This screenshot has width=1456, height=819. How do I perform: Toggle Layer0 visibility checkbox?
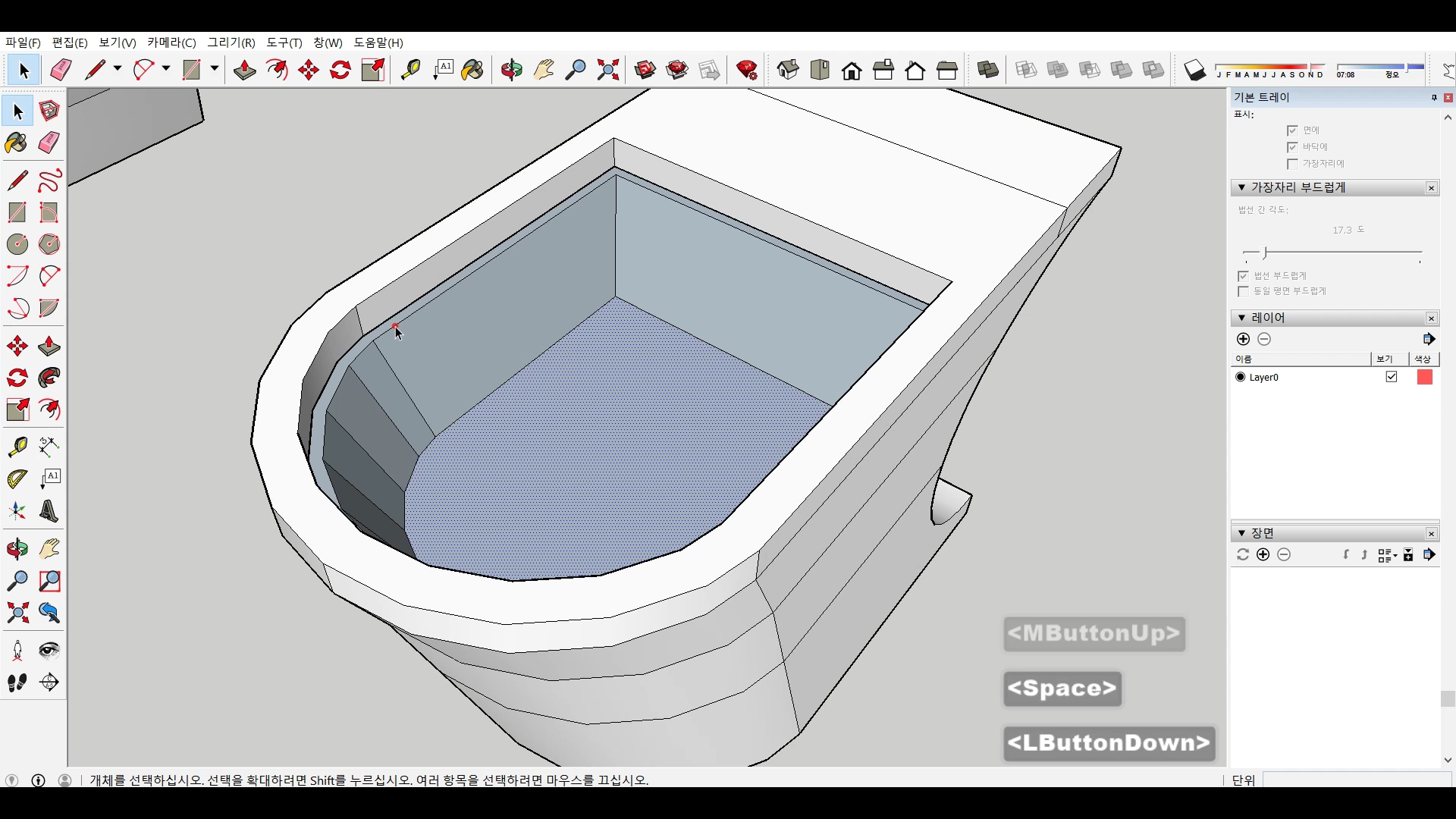point(1392,377)
